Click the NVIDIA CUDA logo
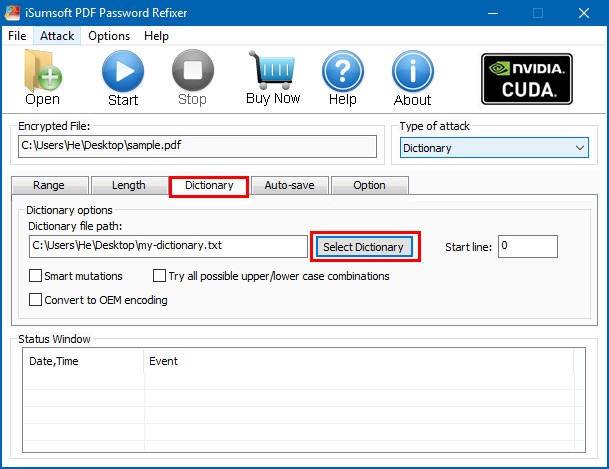Viewport: 609px width, 469px height. pos(527,79)
